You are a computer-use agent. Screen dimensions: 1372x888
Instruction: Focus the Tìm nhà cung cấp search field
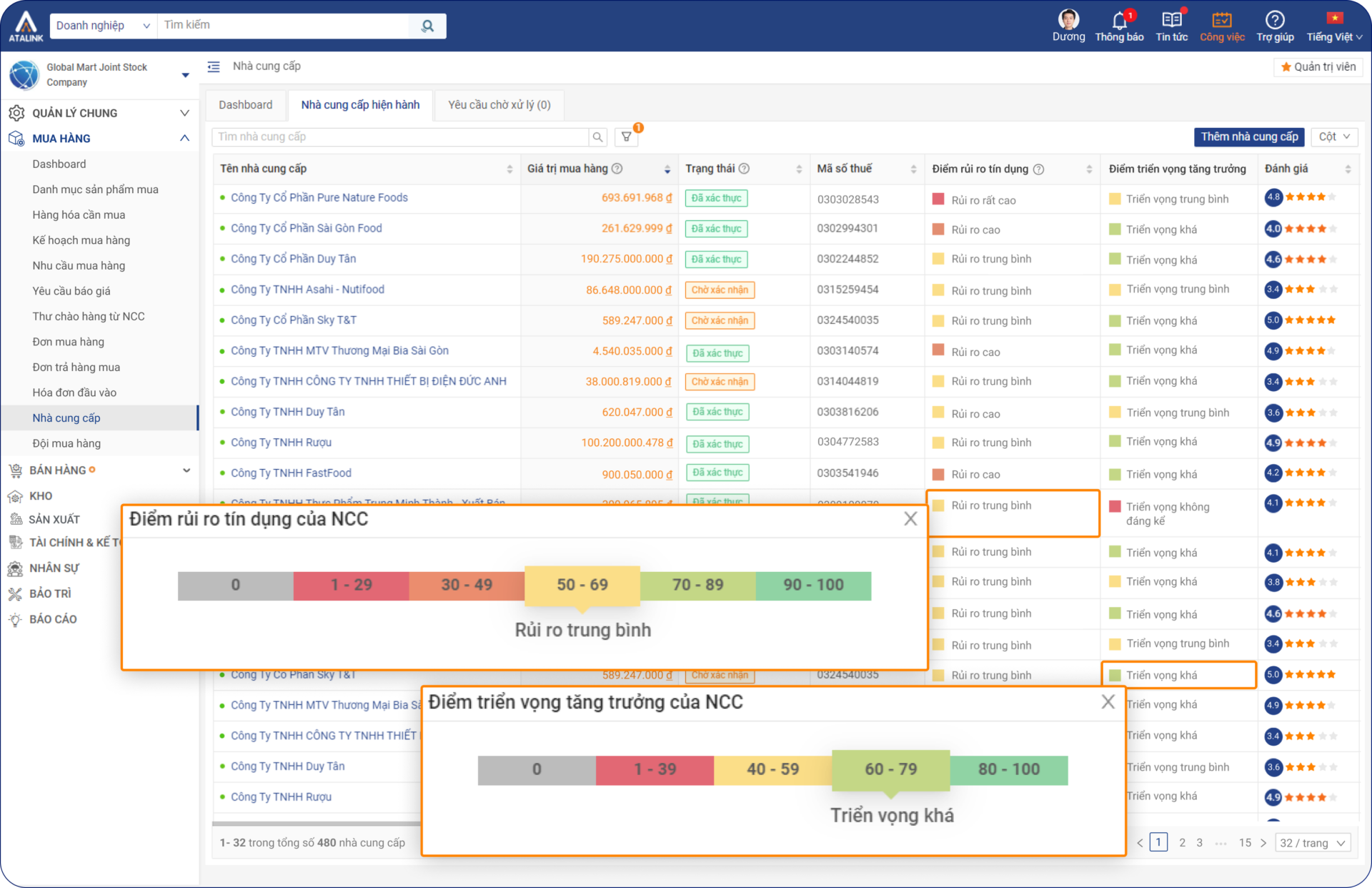point(401,137)
